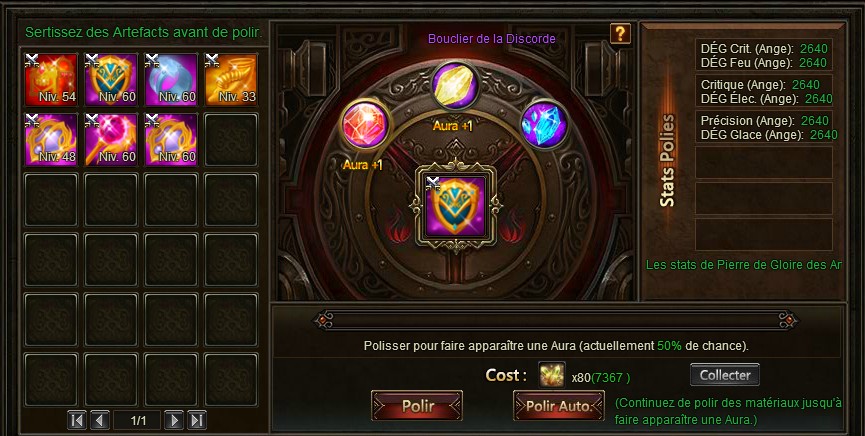Select the Niv. 60 pink scepter artifact
Viewport: 865px width, 436px height.
pos(111,139)
